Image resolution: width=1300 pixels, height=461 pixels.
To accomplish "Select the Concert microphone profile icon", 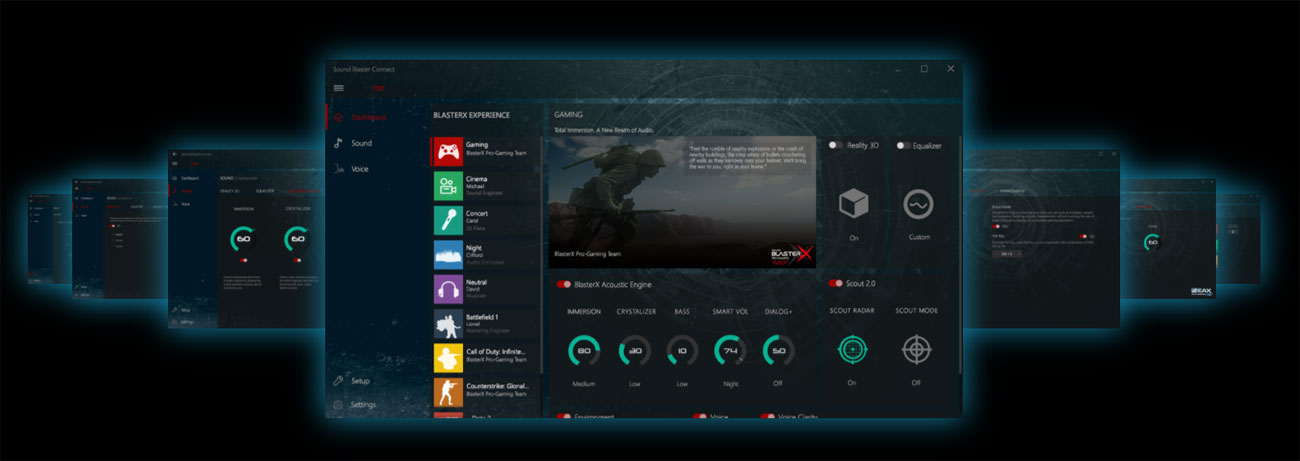I will [x=448, y=221].
